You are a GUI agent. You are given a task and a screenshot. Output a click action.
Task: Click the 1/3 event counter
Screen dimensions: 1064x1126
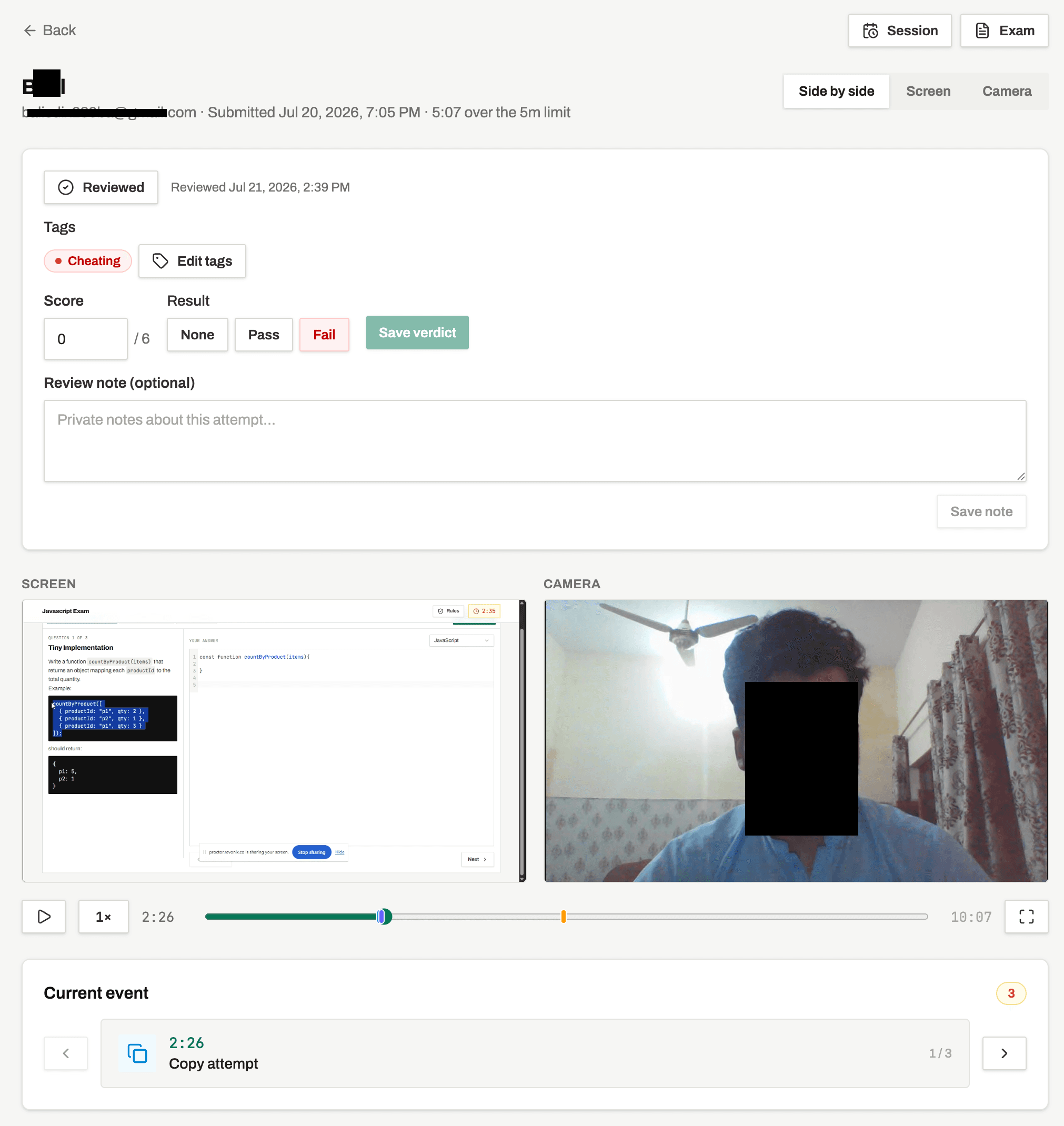point(940,1053)
